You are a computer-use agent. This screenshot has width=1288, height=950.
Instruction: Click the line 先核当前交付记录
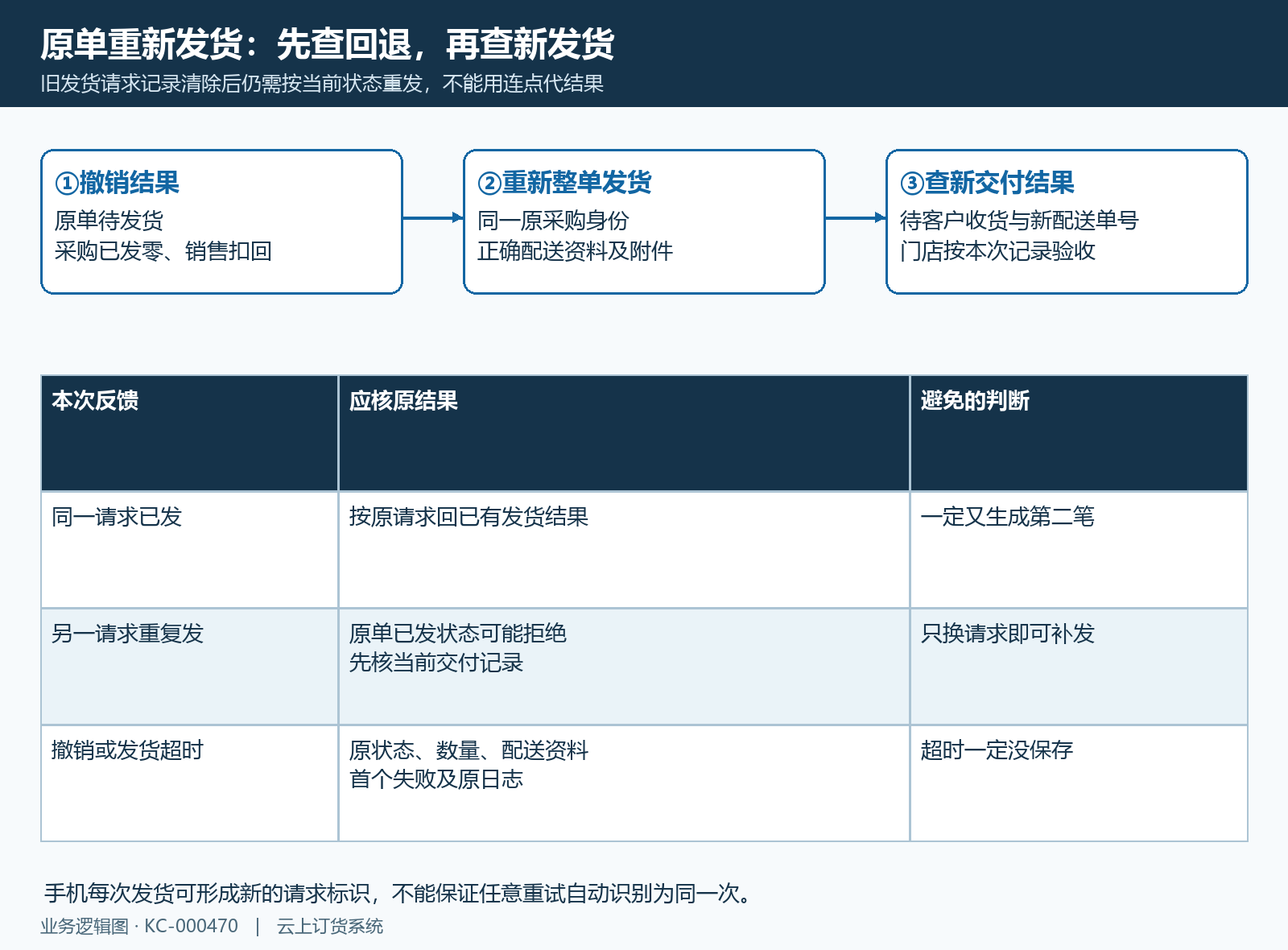pos(436,663)
